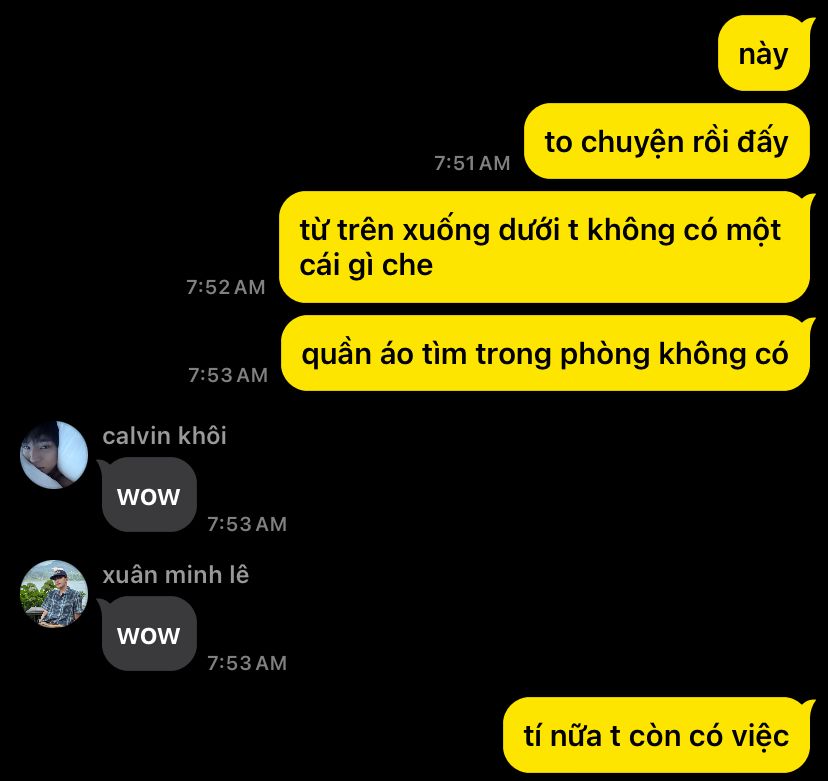Select the 'to chuyện rồi đấy' message
This screenshot has width=828, height=781.
tap(667, 141)
